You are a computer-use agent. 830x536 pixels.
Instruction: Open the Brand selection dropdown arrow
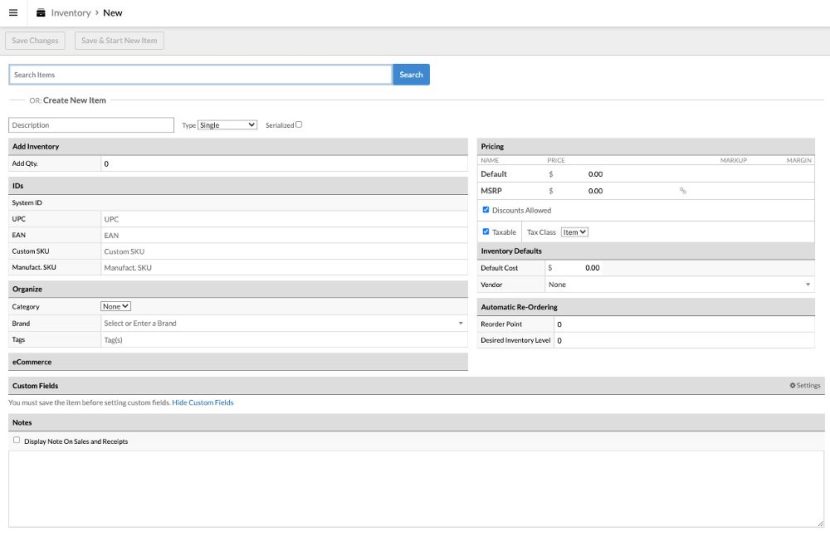point(460,324)
